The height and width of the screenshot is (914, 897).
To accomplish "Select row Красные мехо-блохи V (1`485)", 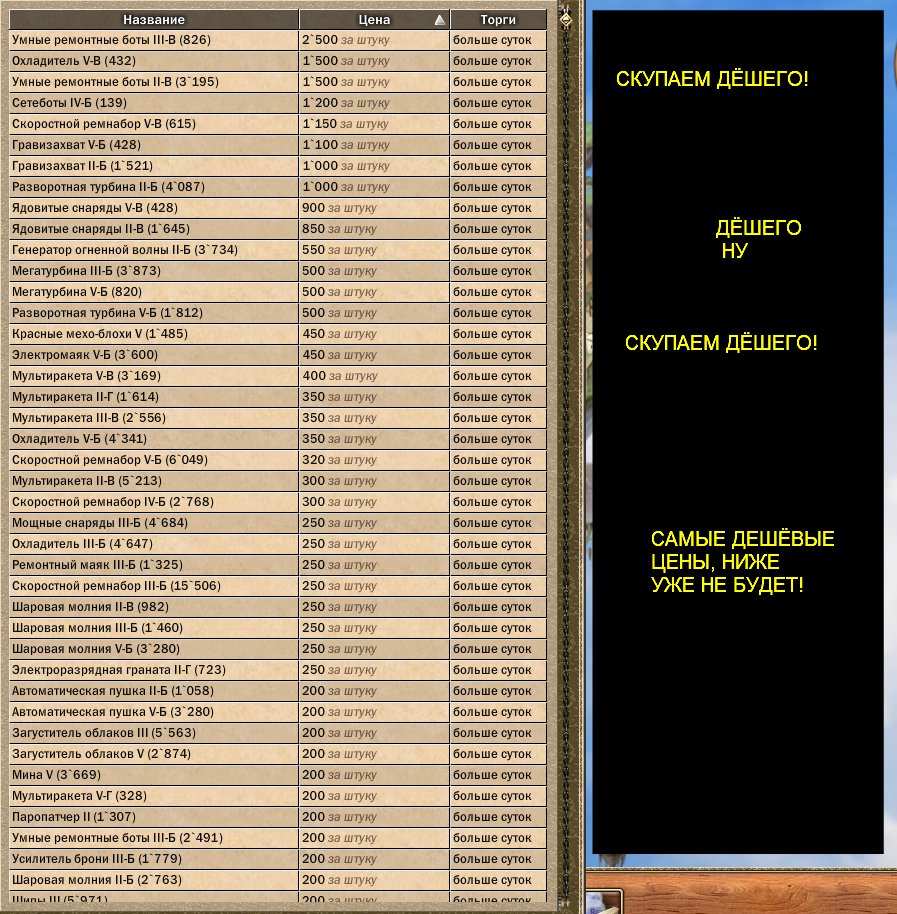I will coord(278,334).
